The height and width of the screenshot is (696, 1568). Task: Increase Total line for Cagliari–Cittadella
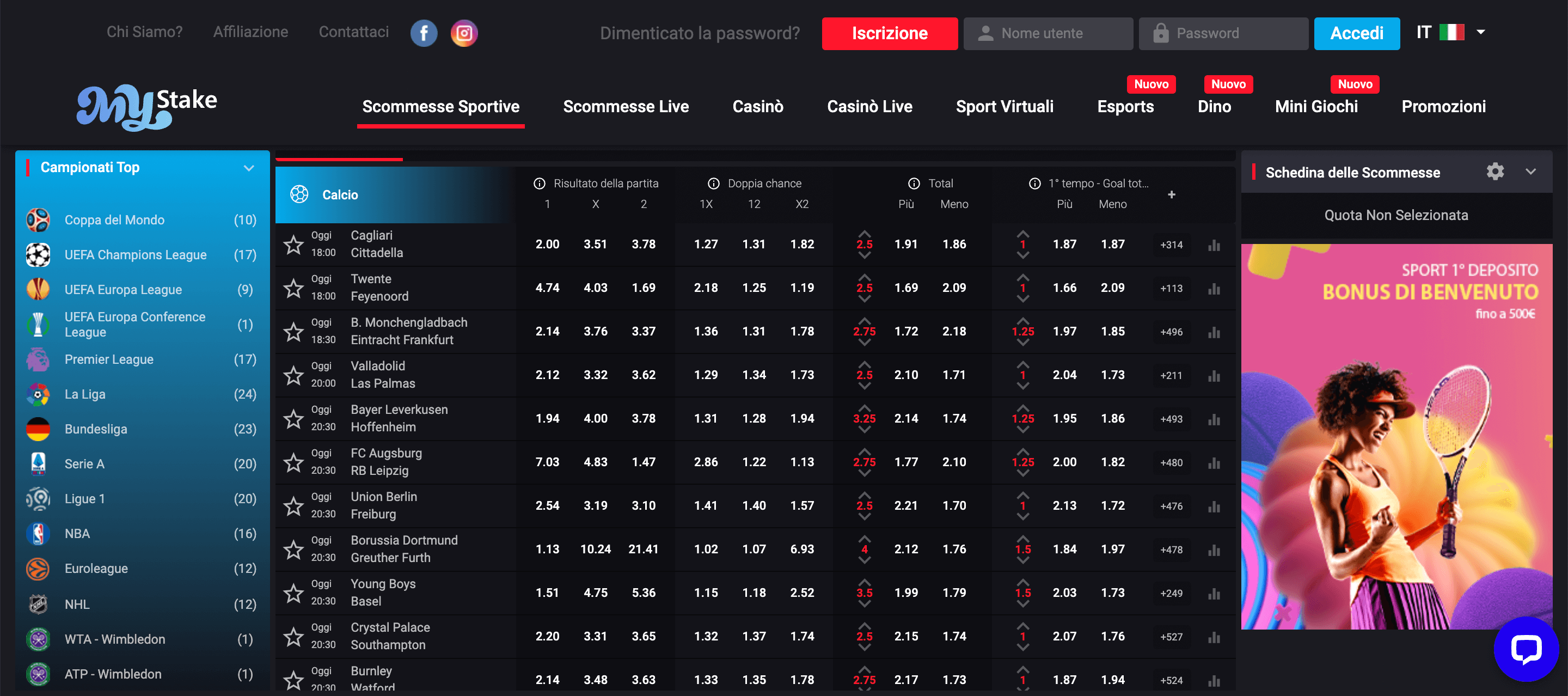tap(865, 233)
